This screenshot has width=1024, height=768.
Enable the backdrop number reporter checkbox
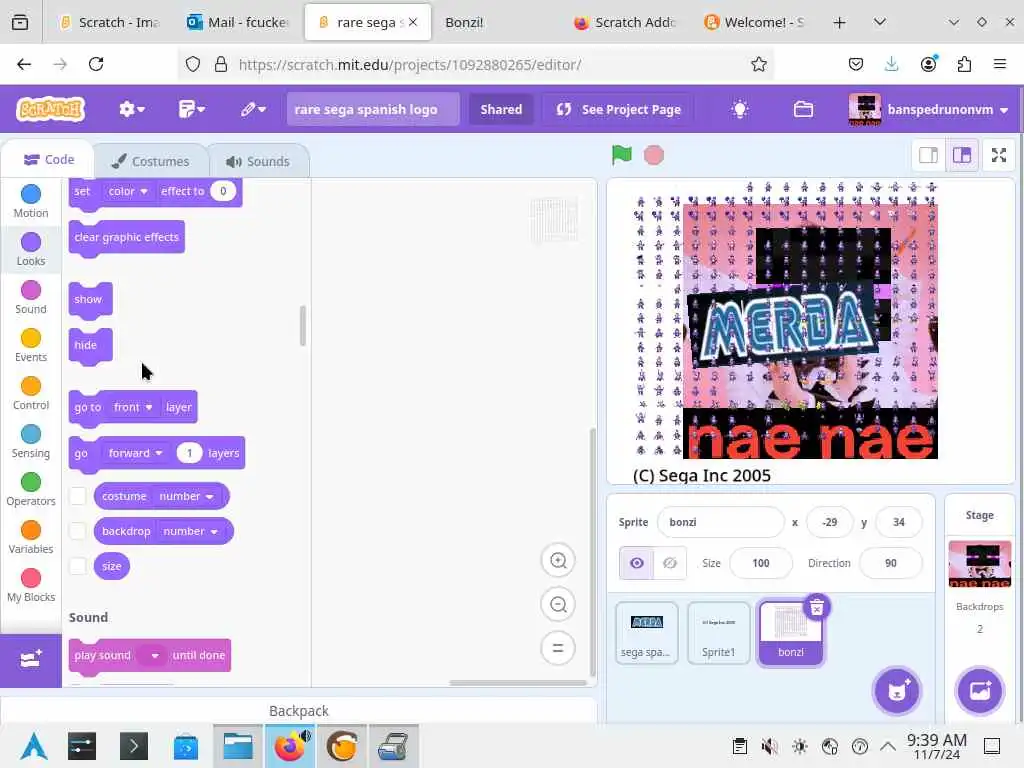(x=78, y=531)
